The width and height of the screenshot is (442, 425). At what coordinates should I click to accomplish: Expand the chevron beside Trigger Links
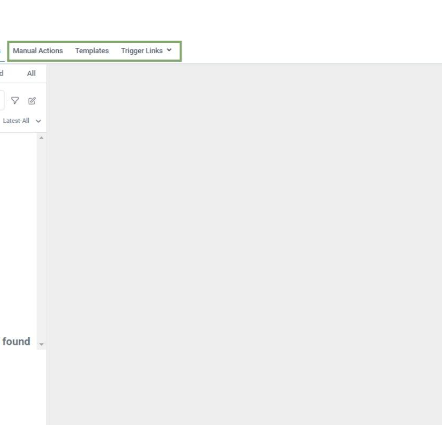(x=169, y=50)
